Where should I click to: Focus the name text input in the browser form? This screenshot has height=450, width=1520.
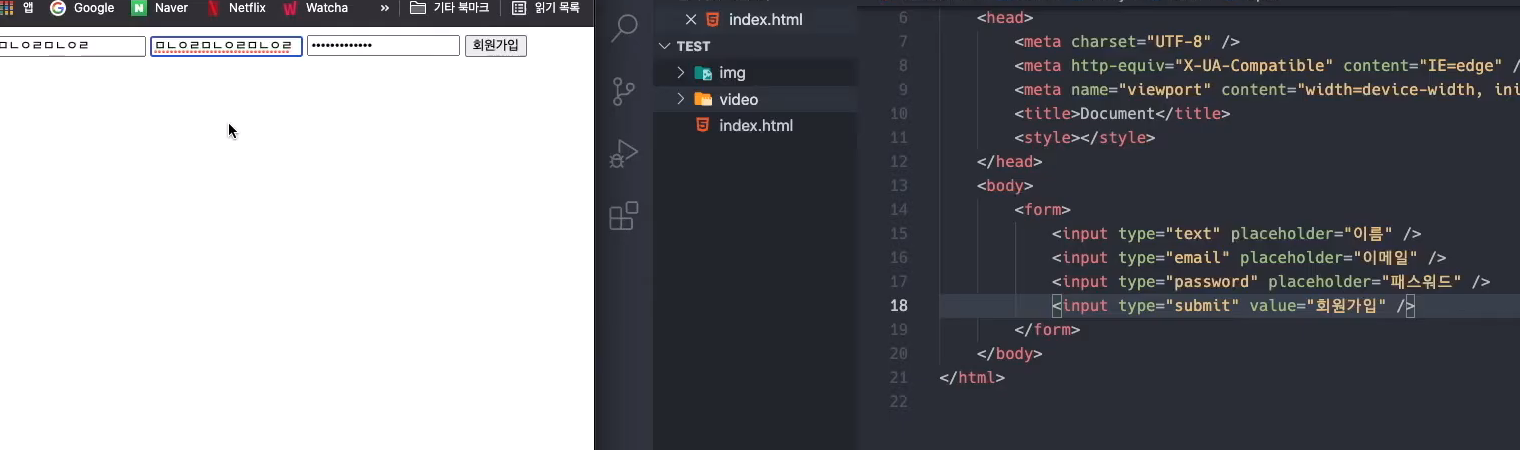tap(72, 46)
